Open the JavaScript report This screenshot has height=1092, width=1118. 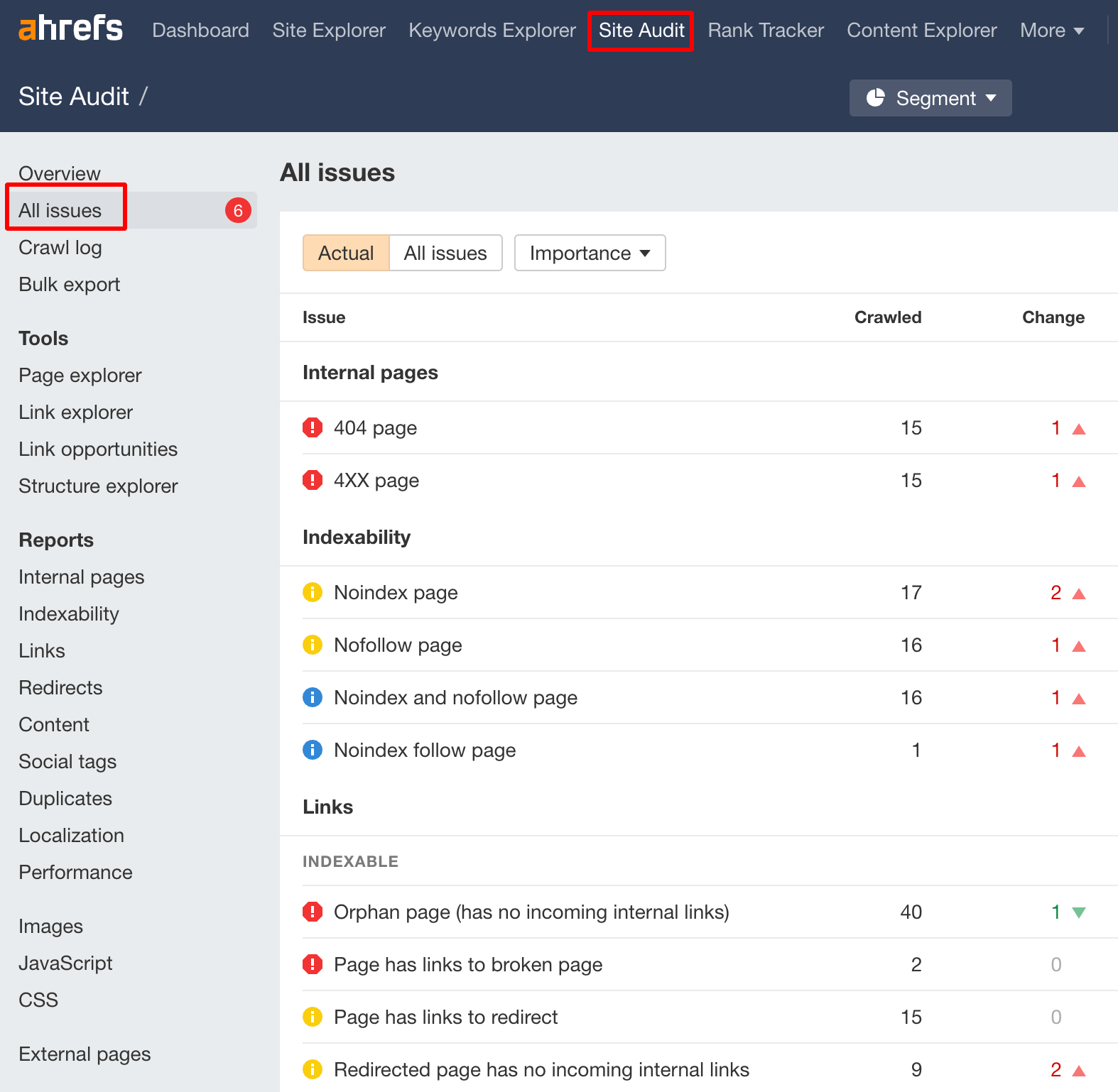(x=65, y=963)
